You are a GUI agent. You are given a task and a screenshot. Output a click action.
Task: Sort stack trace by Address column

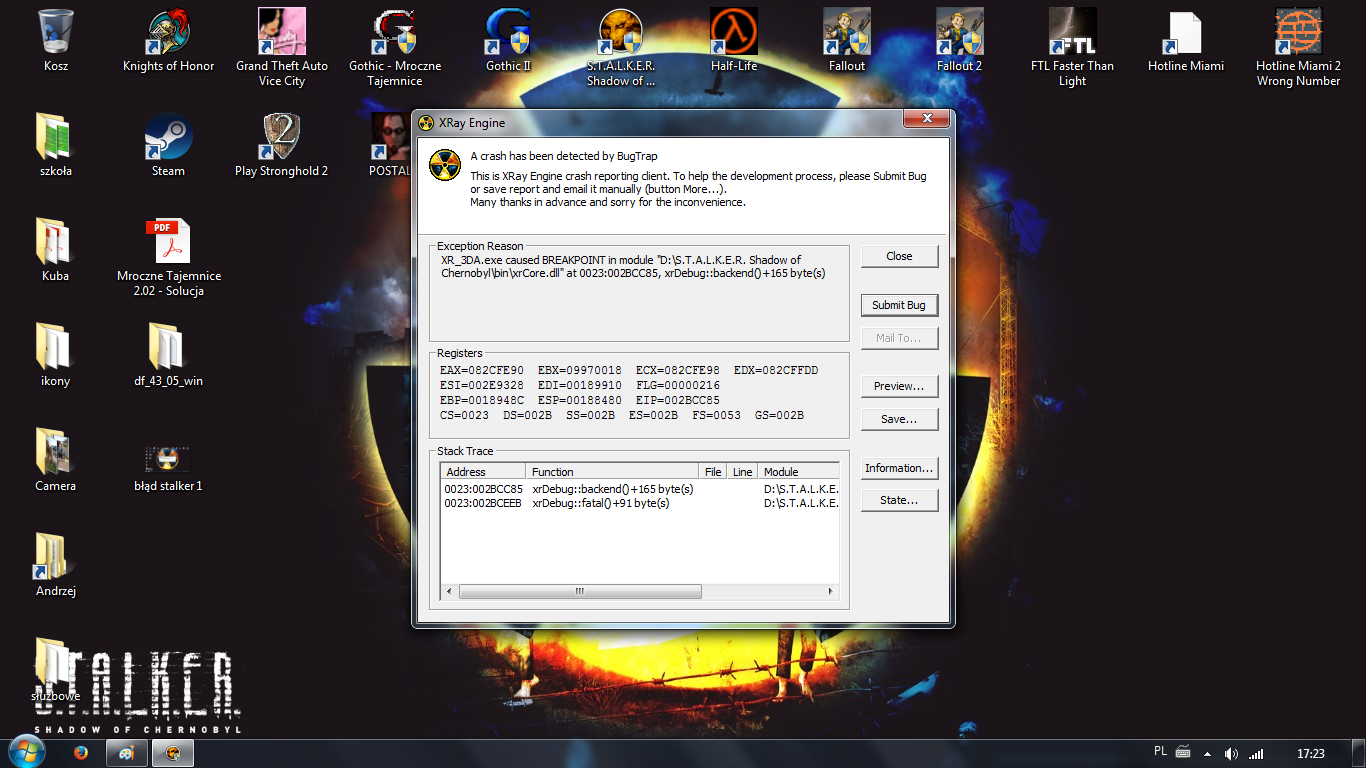[x=483, y=472]
